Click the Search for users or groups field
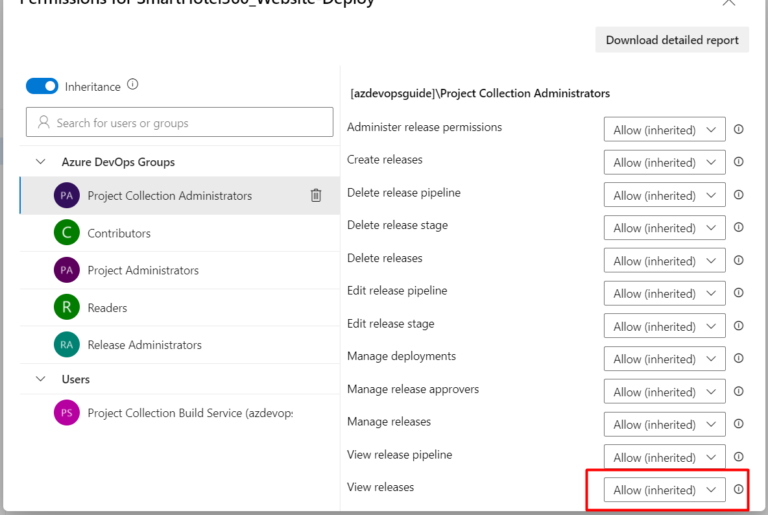768x515 pixels. [x=180, y=123]
